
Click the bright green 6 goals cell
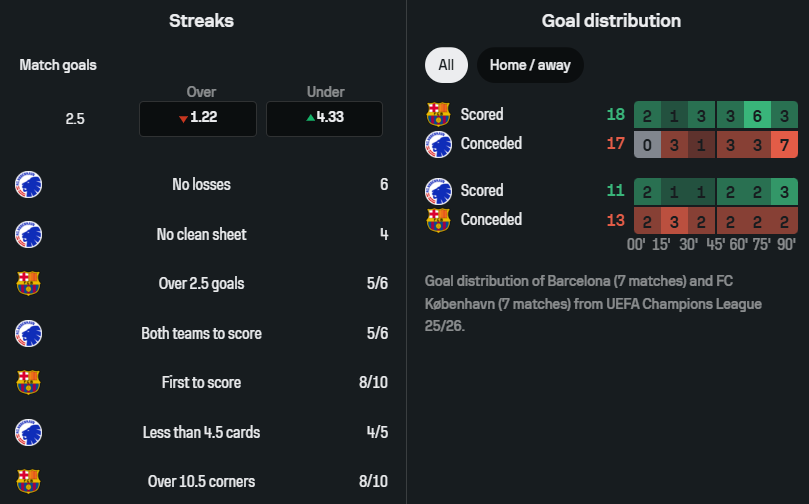click(x=757, y=114)
